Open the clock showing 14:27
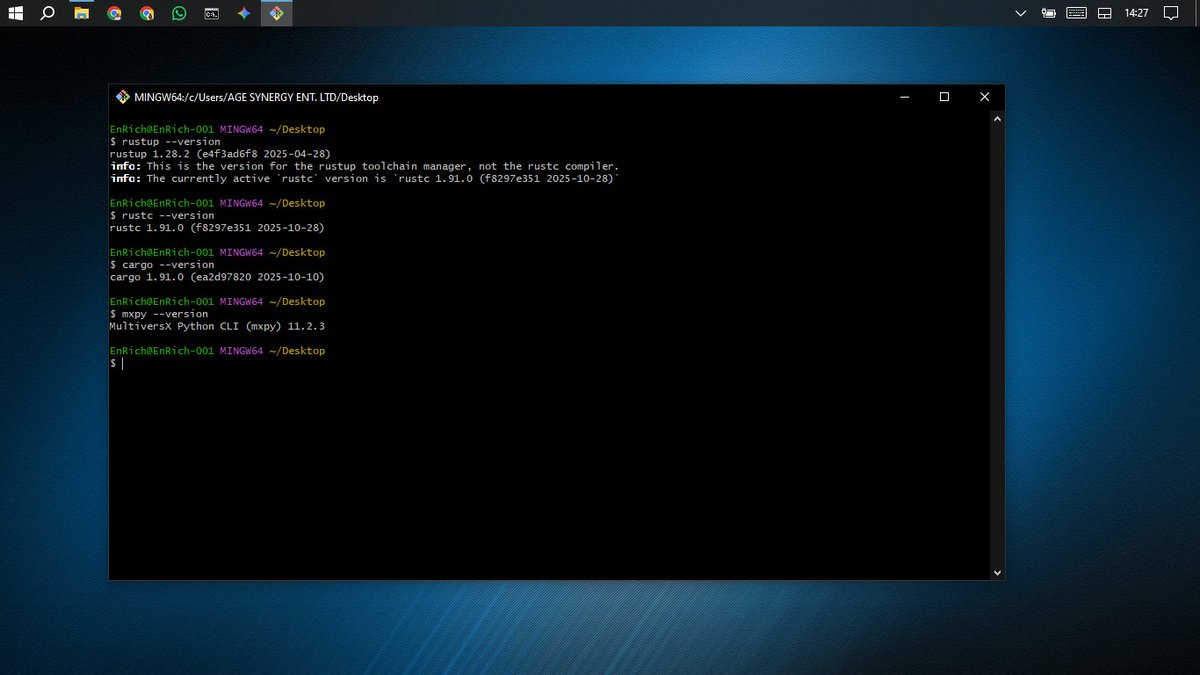This screenshot has height=675, width=1200. pos(1136,13)
